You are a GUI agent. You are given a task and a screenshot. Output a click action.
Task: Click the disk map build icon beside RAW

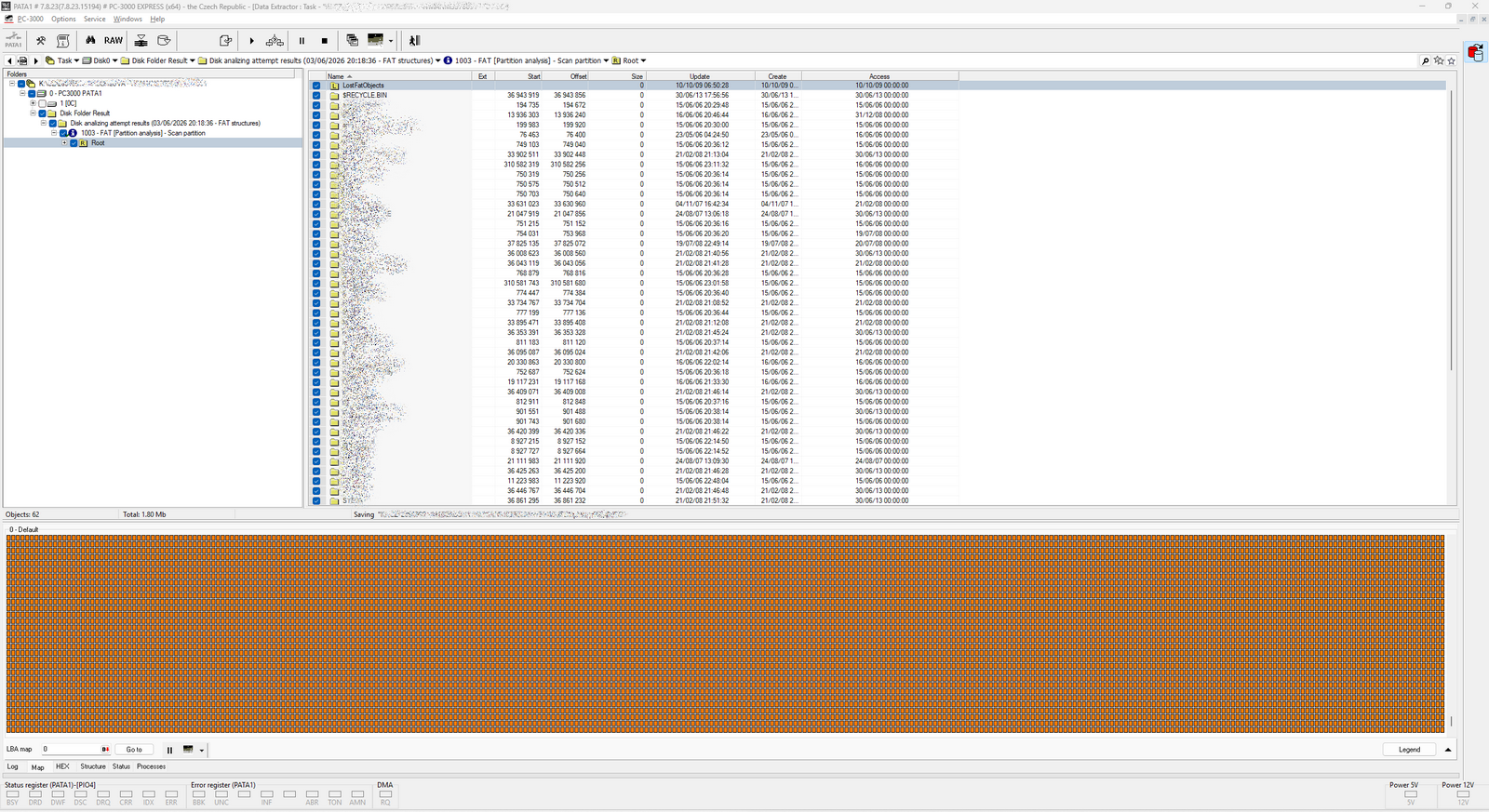[x=141, y=40]
